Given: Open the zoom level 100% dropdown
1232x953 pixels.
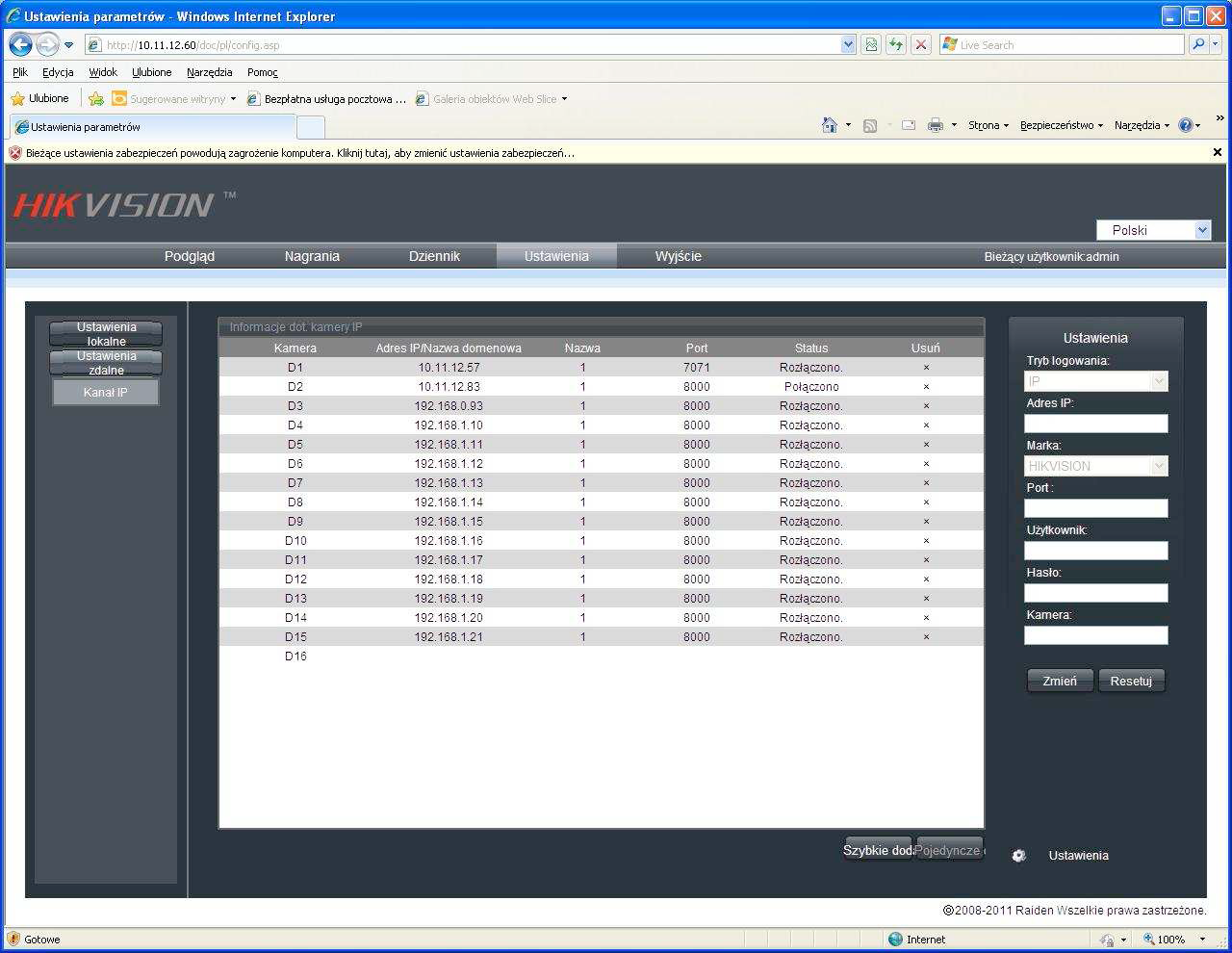Looking at the screenshot, I should point(1202,940).
